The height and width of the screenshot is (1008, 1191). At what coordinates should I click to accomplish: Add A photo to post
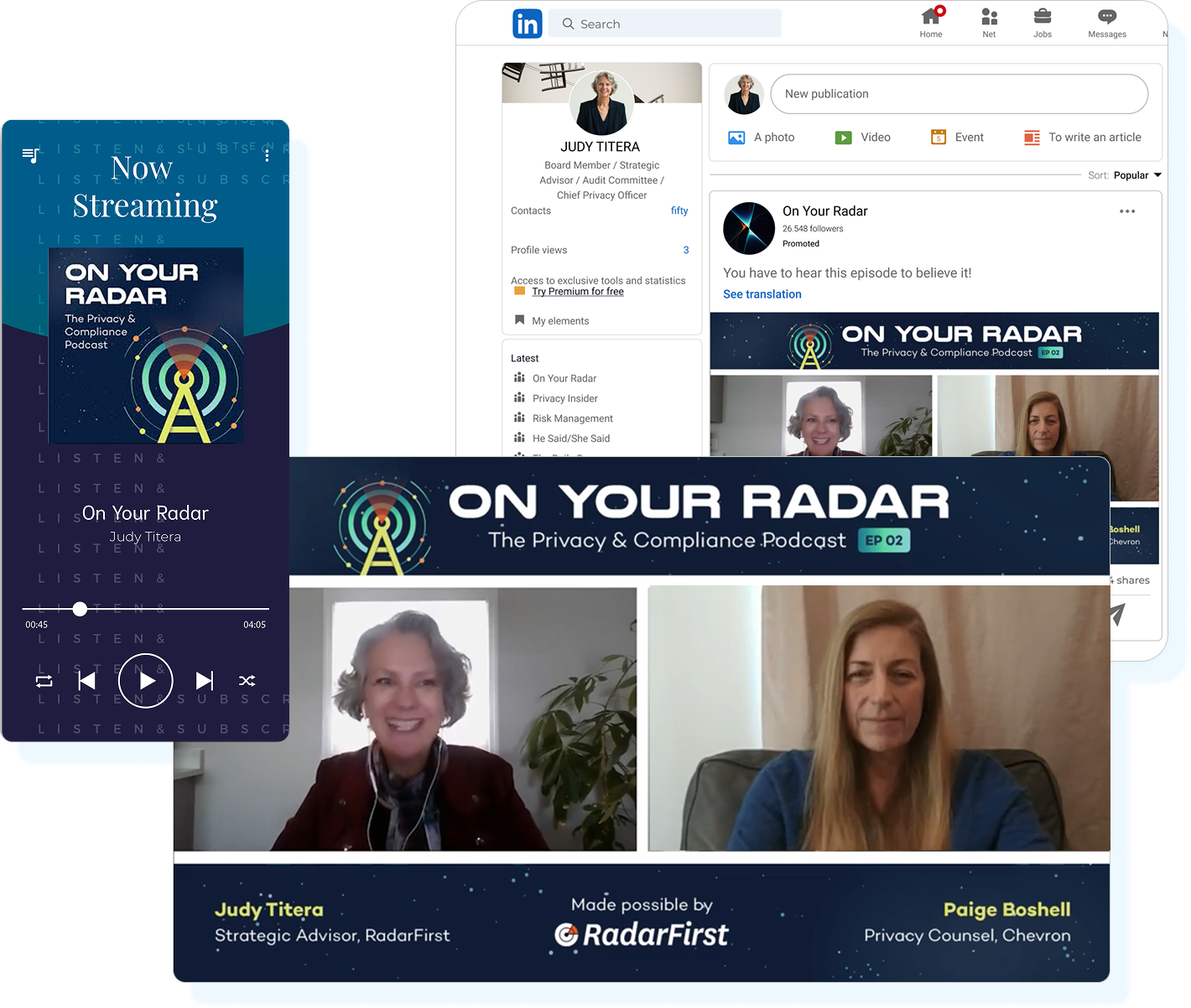[762, 138]
